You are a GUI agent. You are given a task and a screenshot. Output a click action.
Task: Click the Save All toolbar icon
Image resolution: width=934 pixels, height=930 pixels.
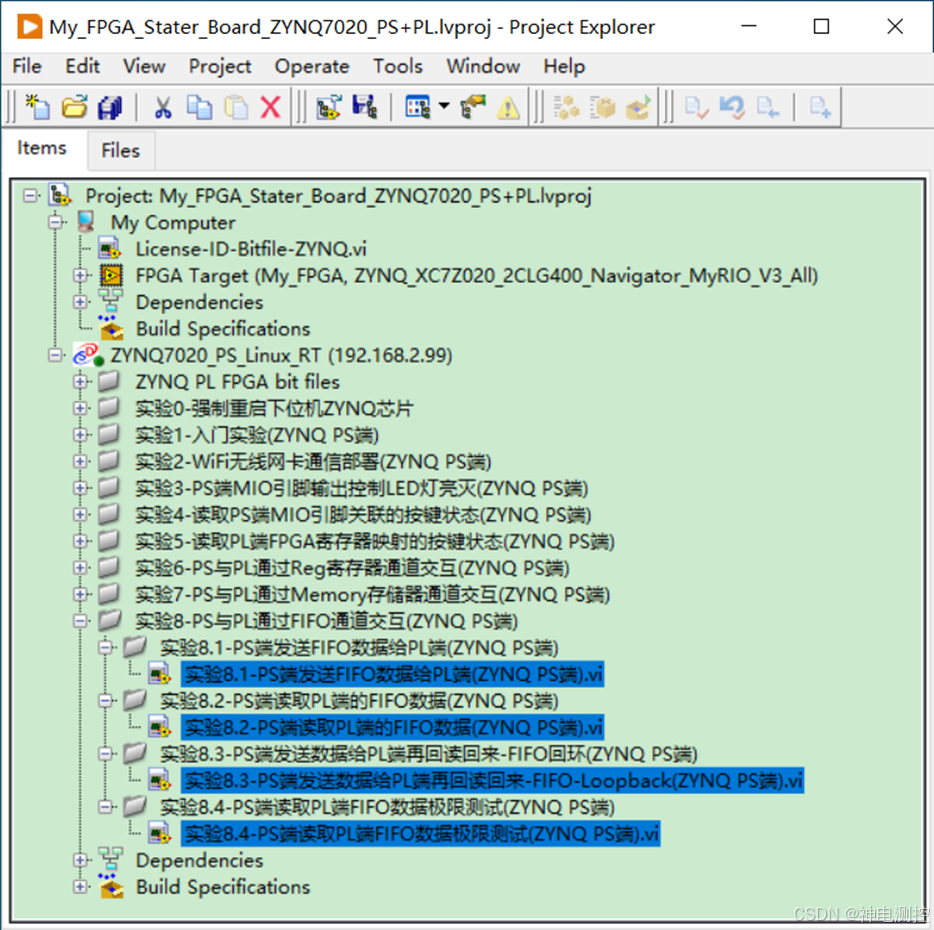click(x=110, y=108)
